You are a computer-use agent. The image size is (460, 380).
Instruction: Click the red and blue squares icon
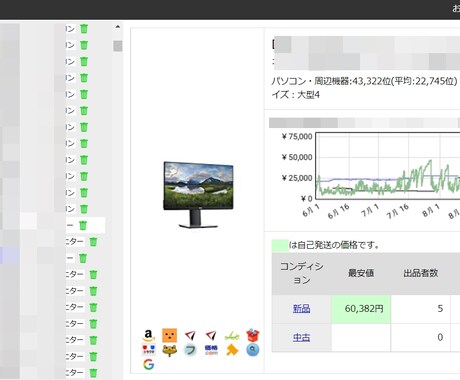coord(148,350)
